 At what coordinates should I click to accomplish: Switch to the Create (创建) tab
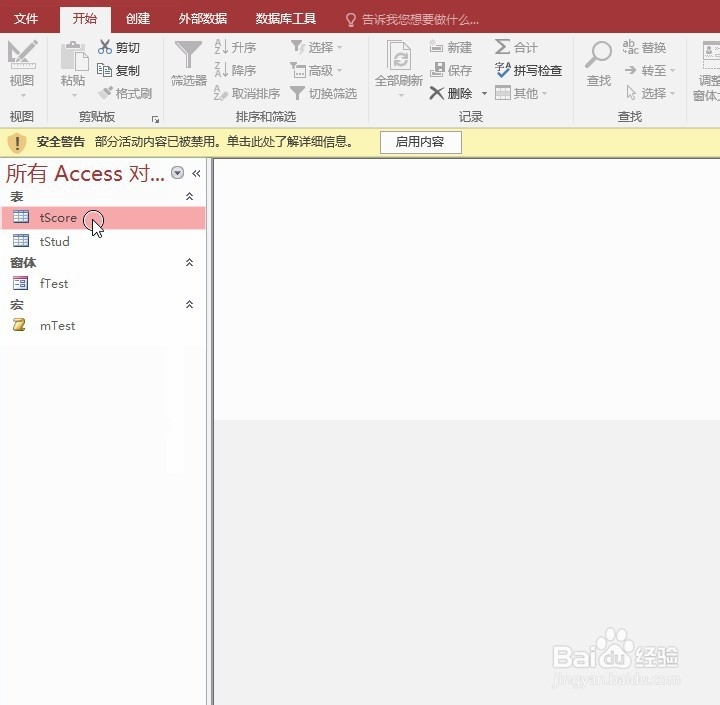coord(138,18)
